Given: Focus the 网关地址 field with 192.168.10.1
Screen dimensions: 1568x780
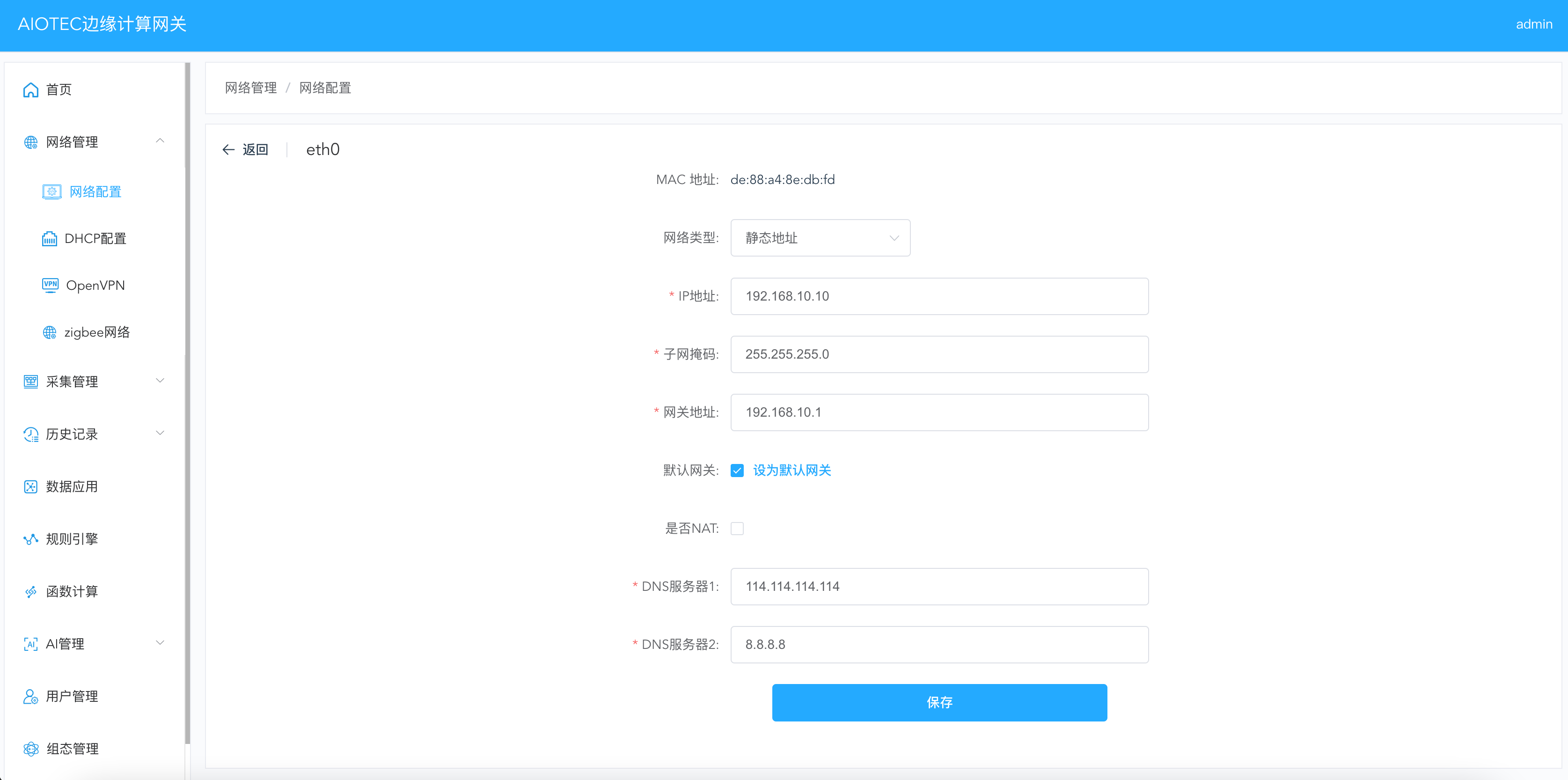Looking at the screenshot, I should [x=939, y=413].
